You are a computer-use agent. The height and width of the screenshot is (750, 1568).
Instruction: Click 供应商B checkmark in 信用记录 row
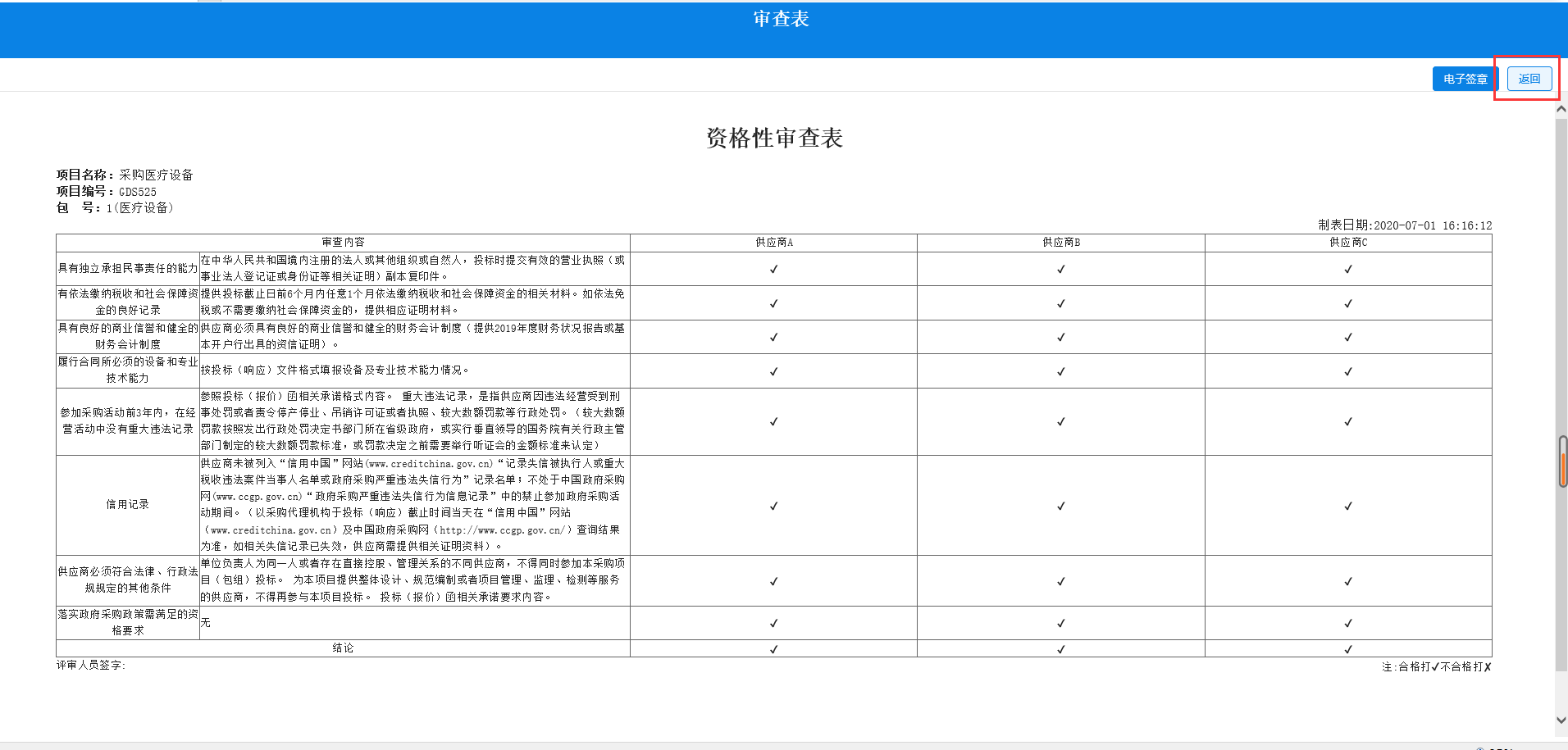tap(1060, 506)
